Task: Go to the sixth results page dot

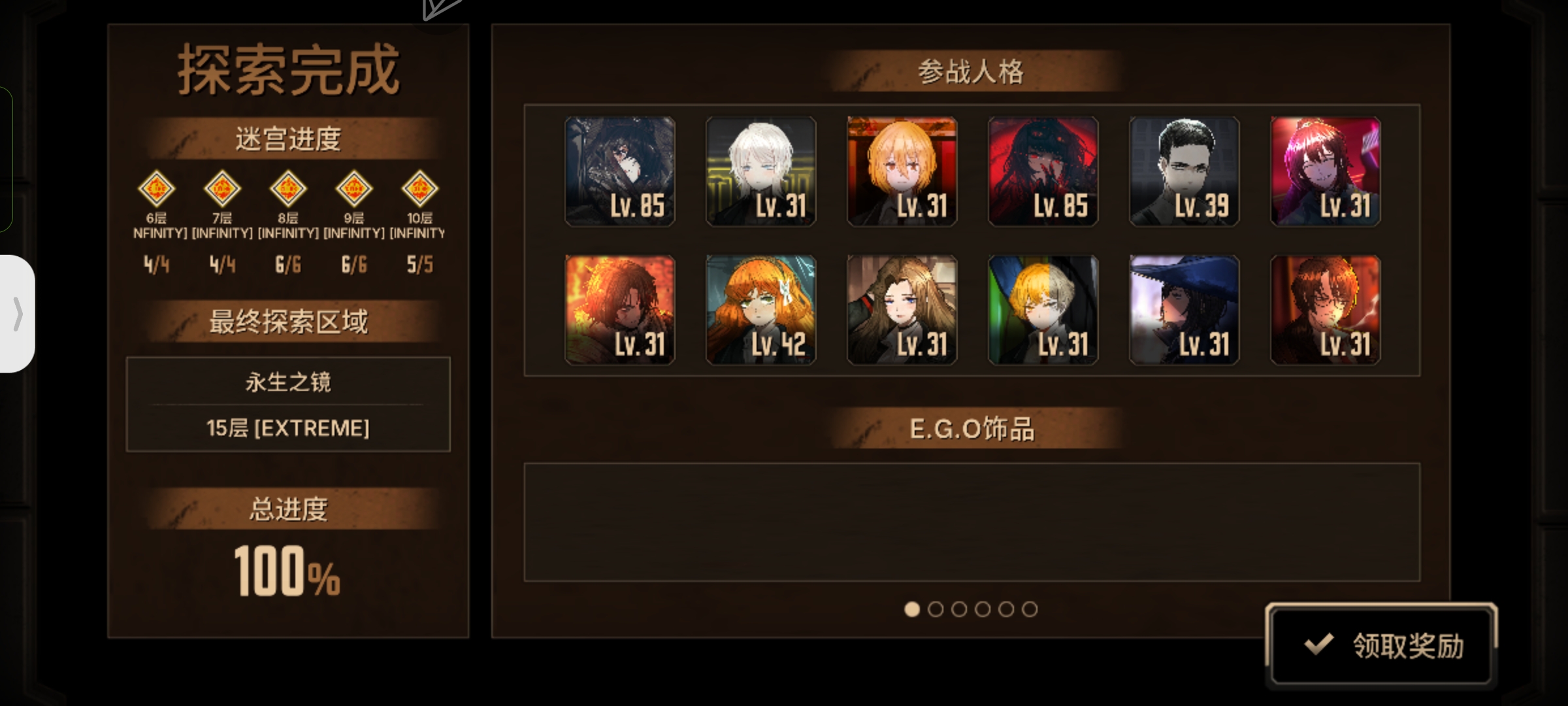Action: click(1030, 609)
